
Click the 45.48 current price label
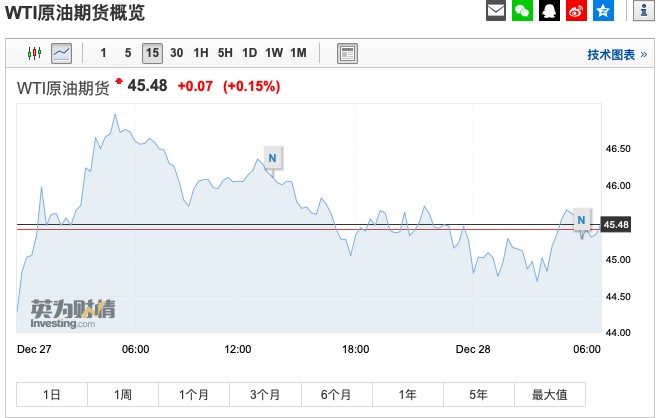tap(618, 224)
